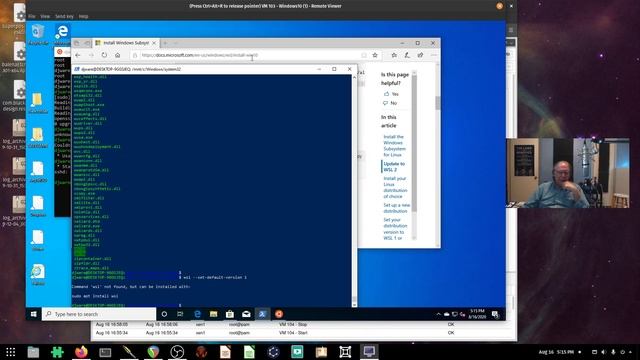Click the Edge share icon
This screenshot has height=360, width=640.
pos(420,55)
